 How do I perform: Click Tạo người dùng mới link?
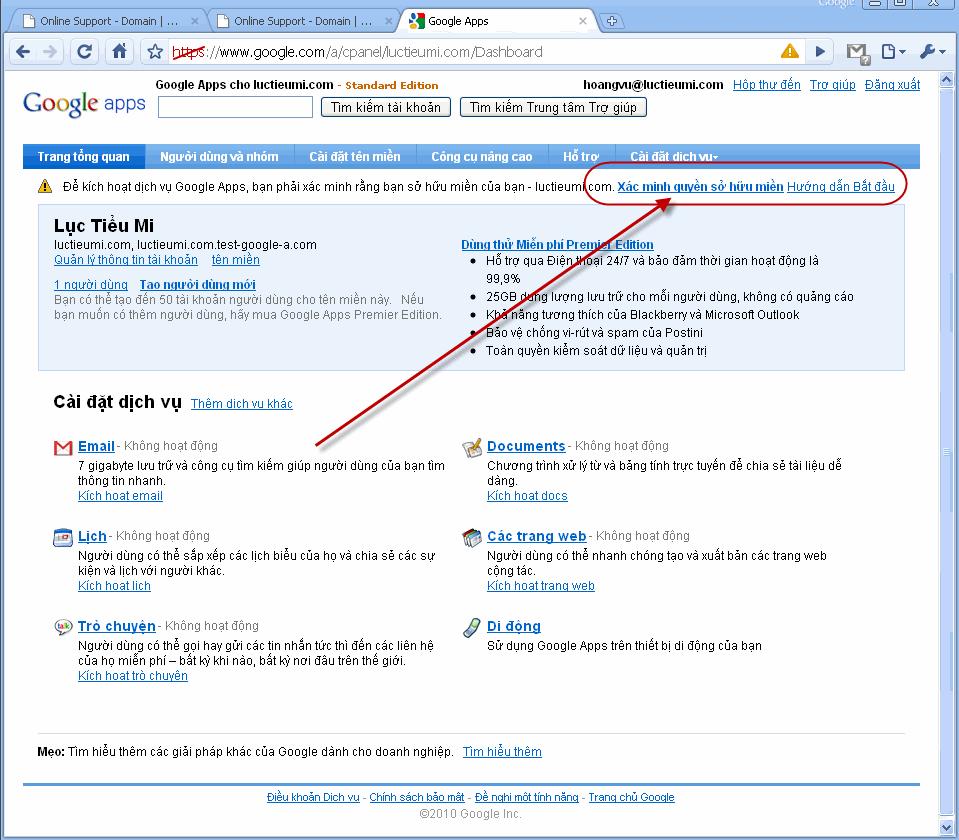198,285
